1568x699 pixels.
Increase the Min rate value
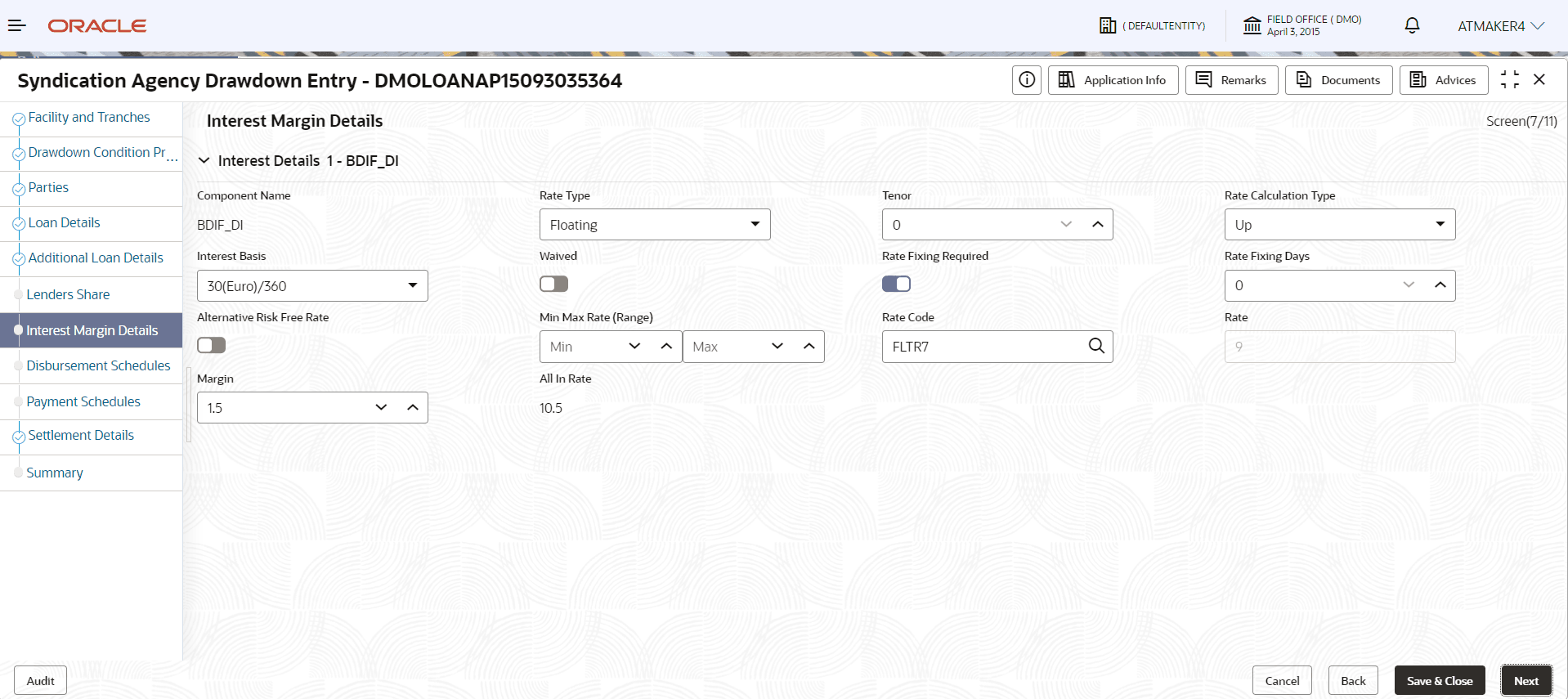666,347
